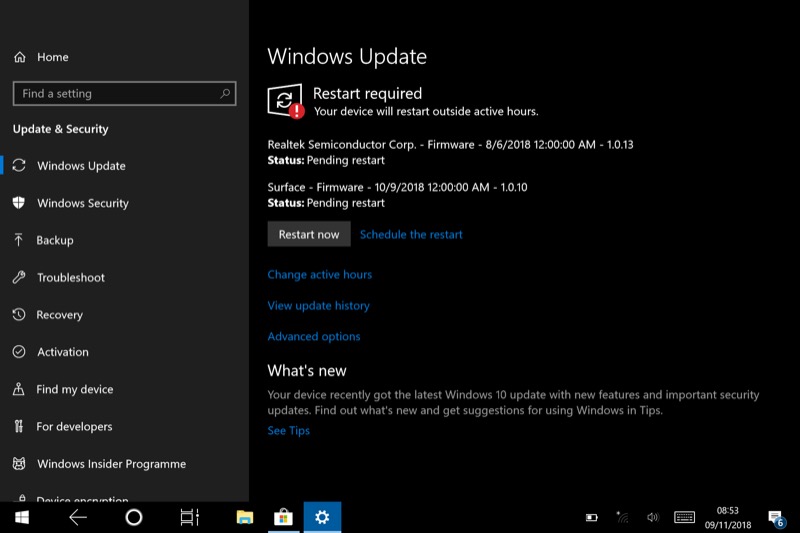Click the Windows Security shield icon
800x533 pixels.
click(19, 202)
